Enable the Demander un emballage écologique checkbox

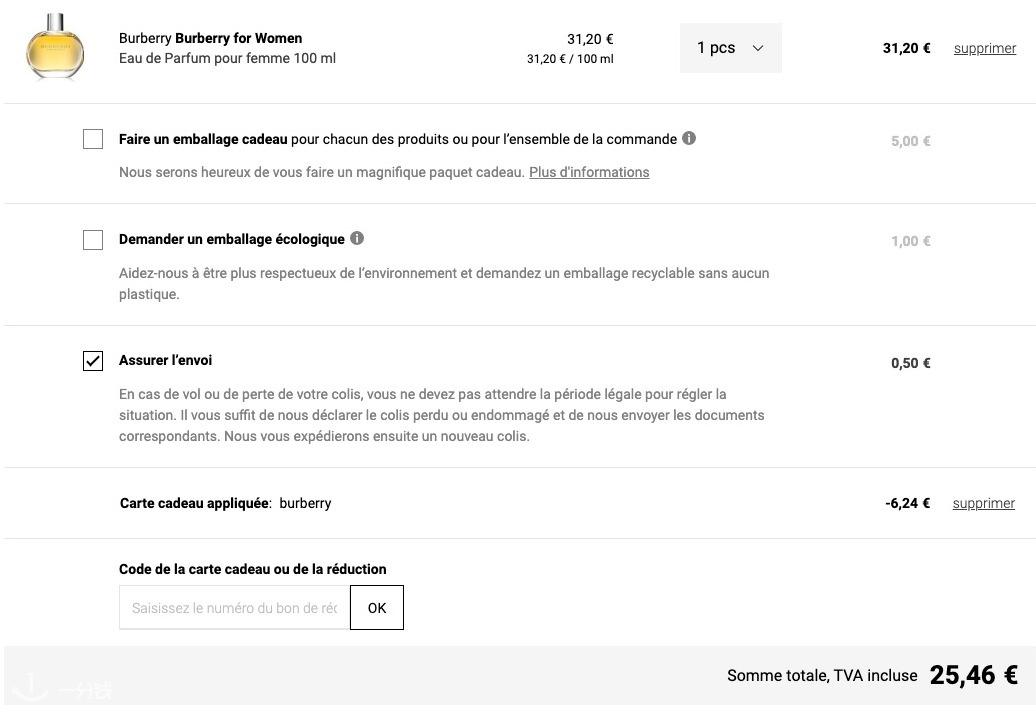[93, 240]
